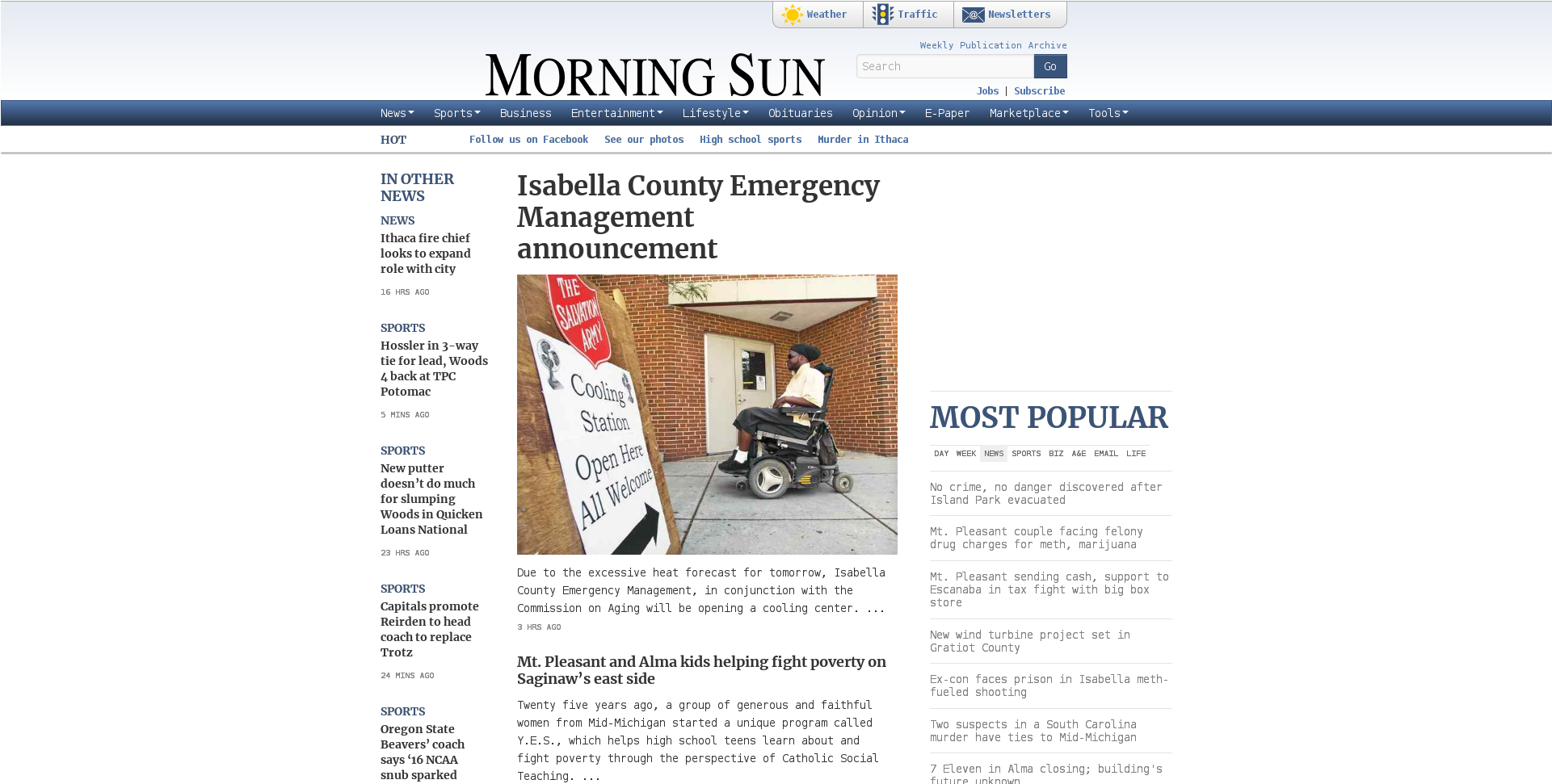Open the Obituaries section
1552x784 pixels.
pyautogui.click(x=800, y=113)
